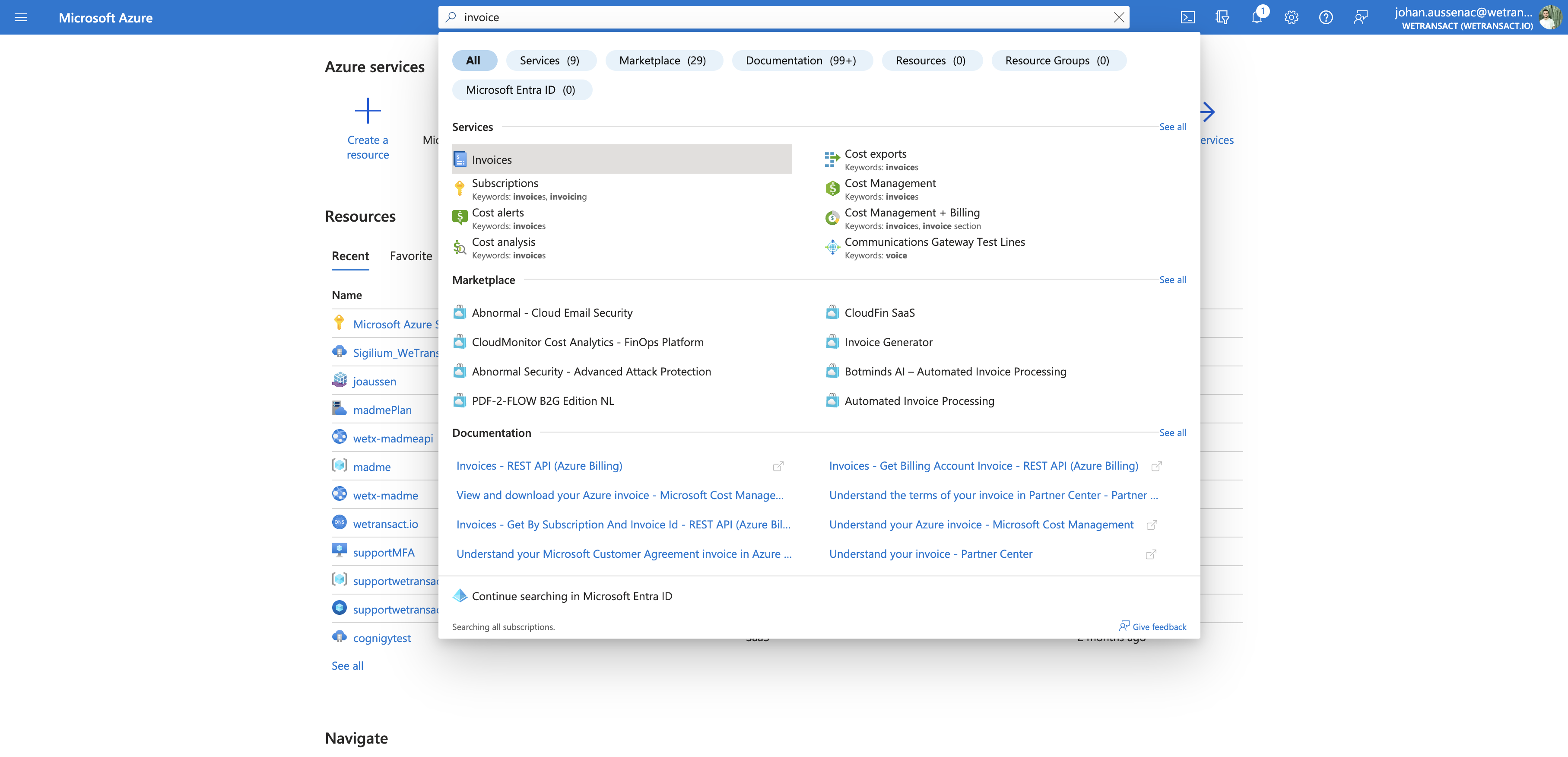
Task: Click the Cost analysis icon
Action: coord(460,247)
